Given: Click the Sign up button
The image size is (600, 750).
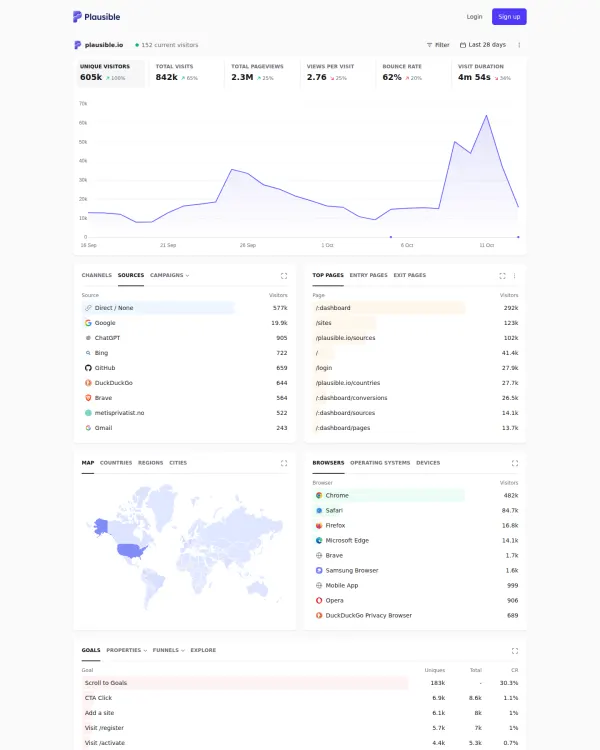Looking at the screenshot, I should point(509,17).
